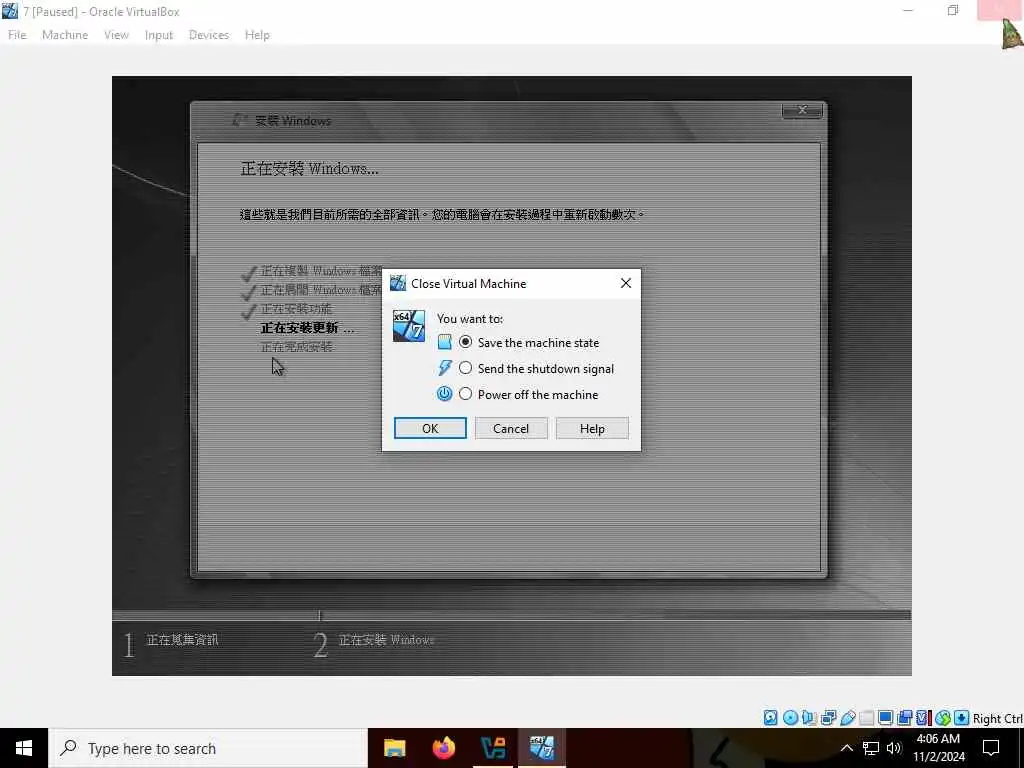Click the USB devices status icon

tap(848, 718)
